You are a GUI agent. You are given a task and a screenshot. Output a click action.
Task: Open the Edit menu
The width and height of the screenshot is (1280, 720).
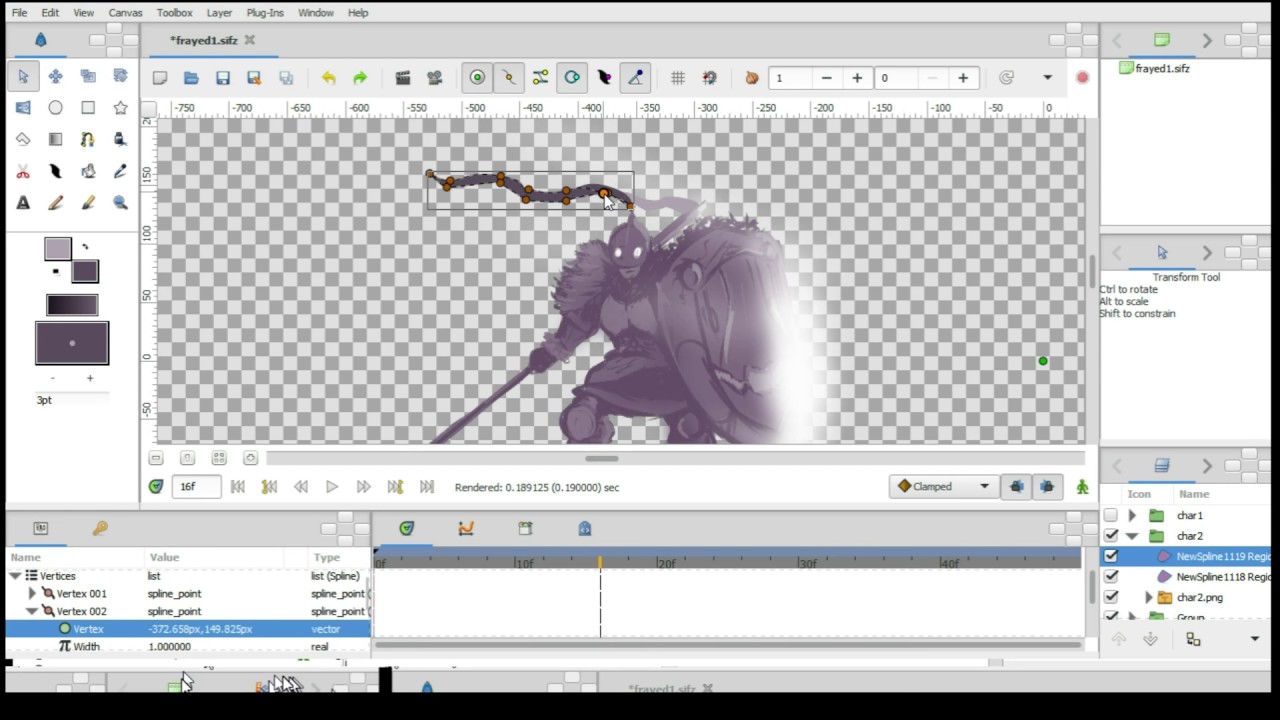pyautogui.click(x=50, y=13)
